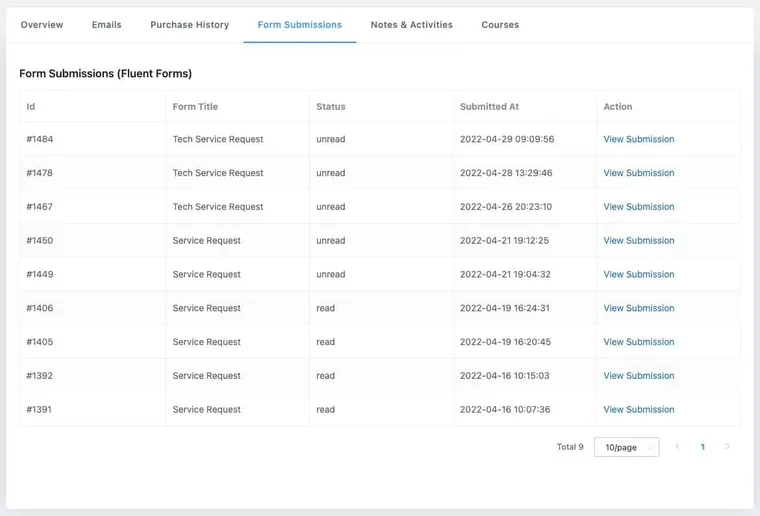Screen dimensions: 760x516
Task: Click the unread status in row #1467
Action: click(331, 207)
